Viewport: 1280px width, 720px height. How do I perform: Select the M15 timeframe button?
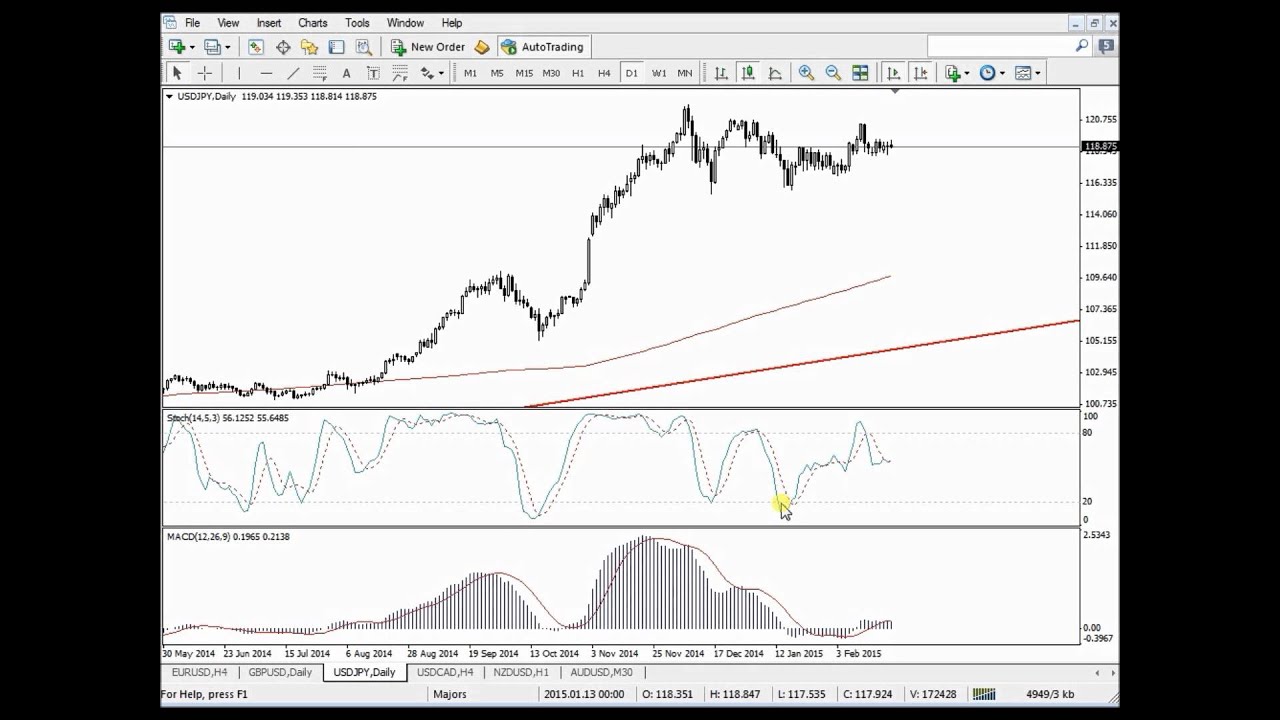524,73
